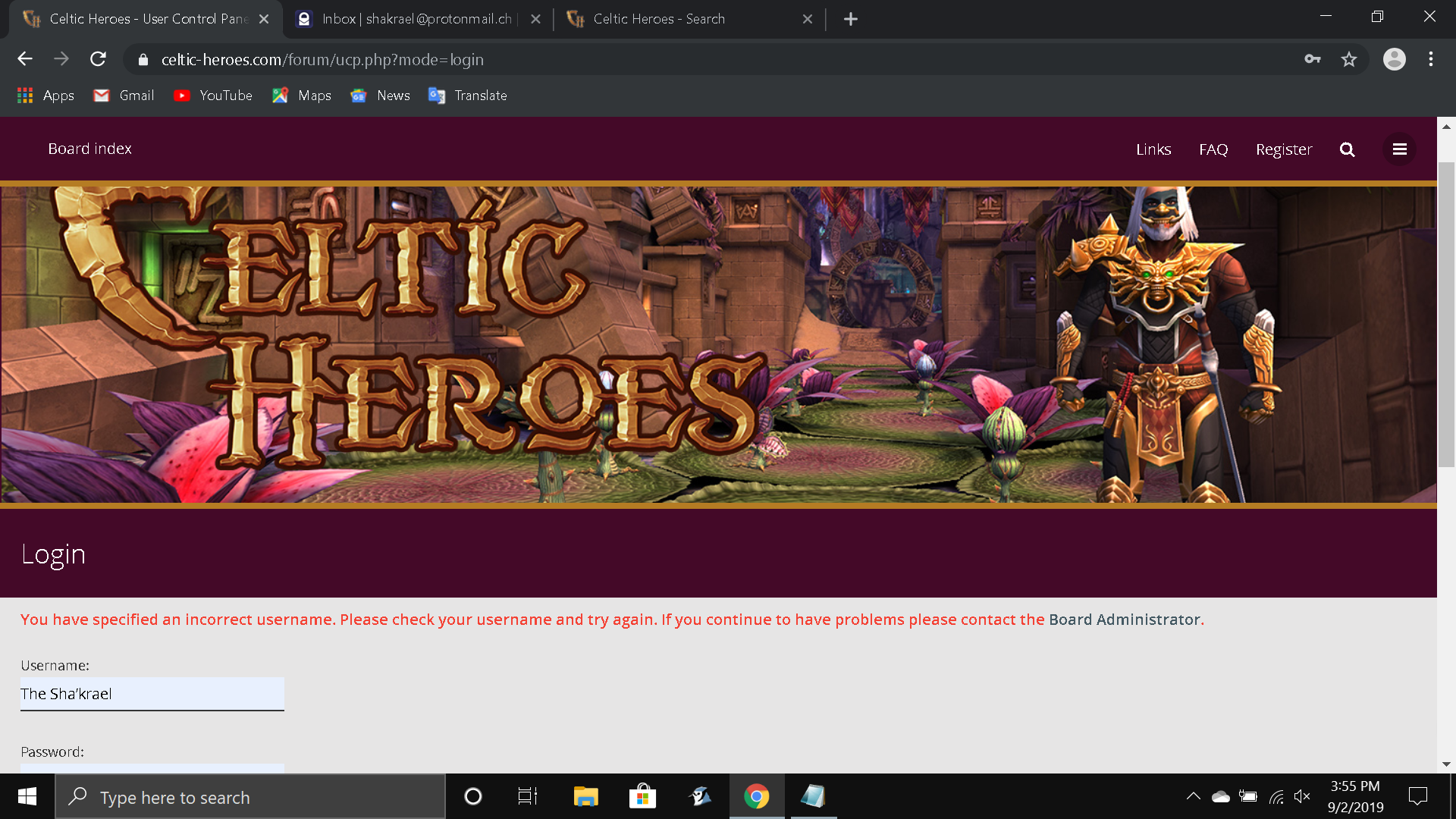The height and width of the screenshot is (819, 1456).
Task: Unmute via the volume tray icon
Action: 1303,796
